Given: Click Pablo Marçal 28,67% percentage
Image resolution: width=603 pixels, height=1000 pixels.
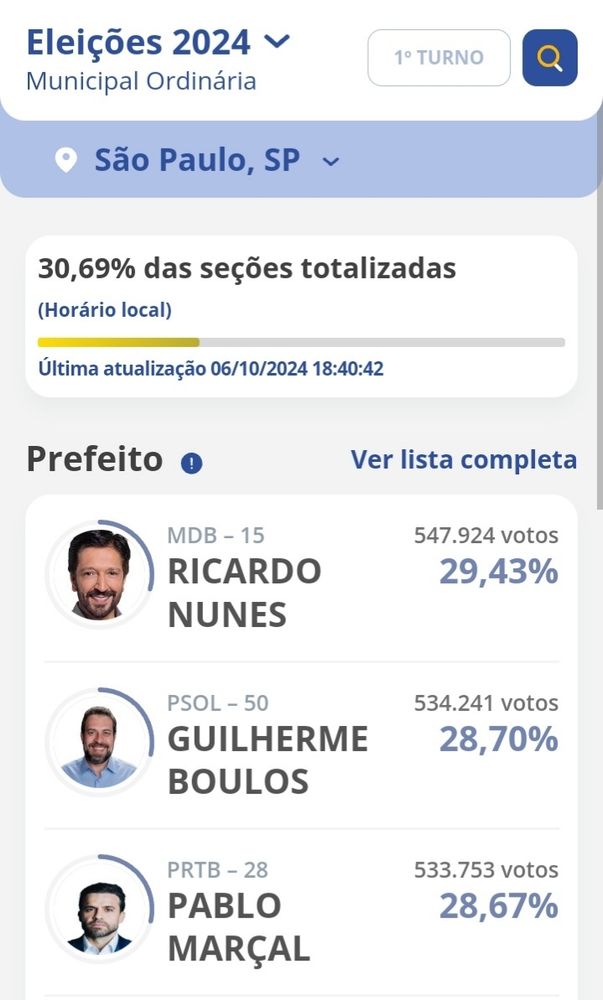Looking at the screenshot, I should 498,906.
